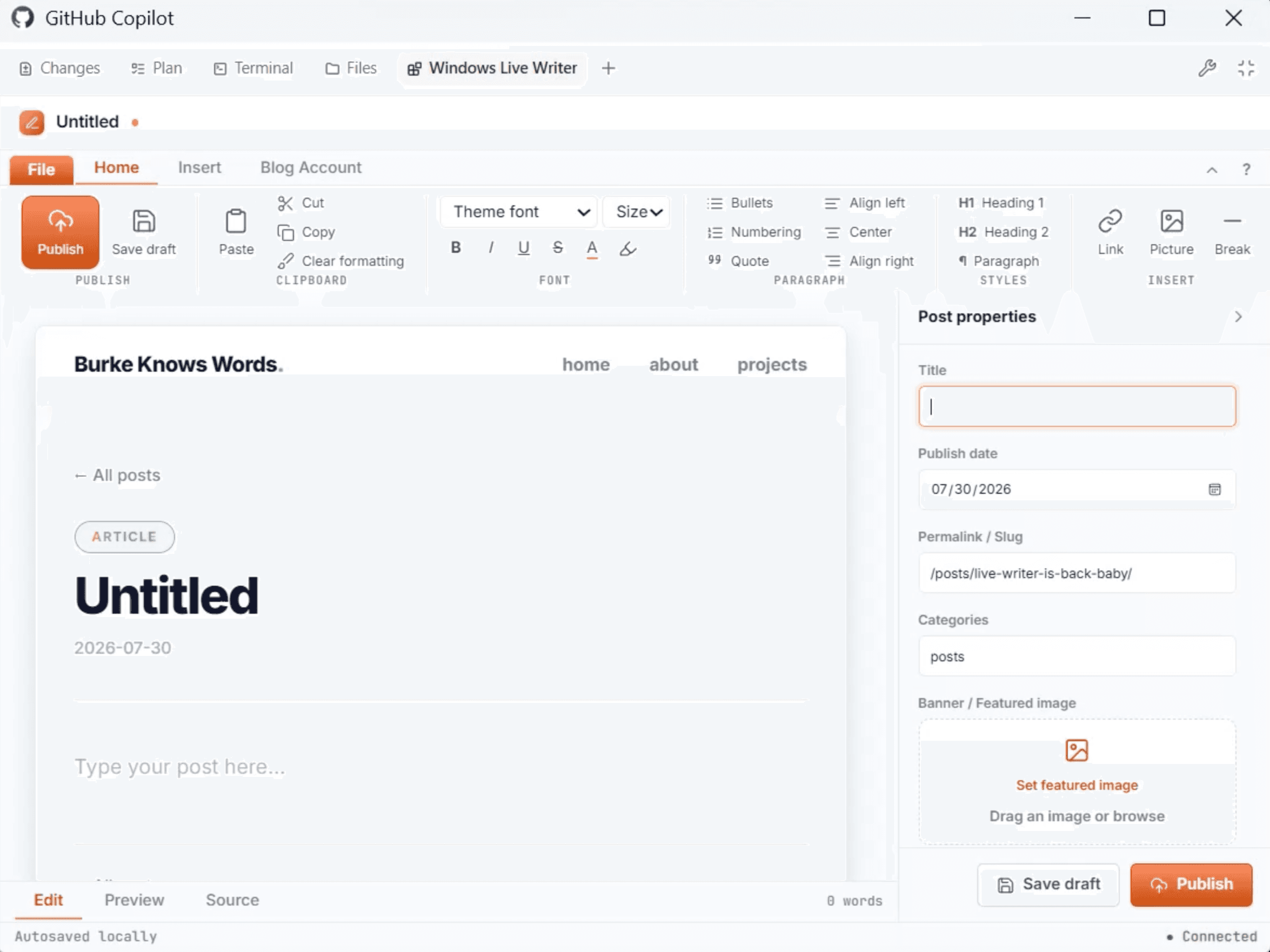Toggle underline formatting
Viewport: 1270px width, 952px height.
[524, 247]
